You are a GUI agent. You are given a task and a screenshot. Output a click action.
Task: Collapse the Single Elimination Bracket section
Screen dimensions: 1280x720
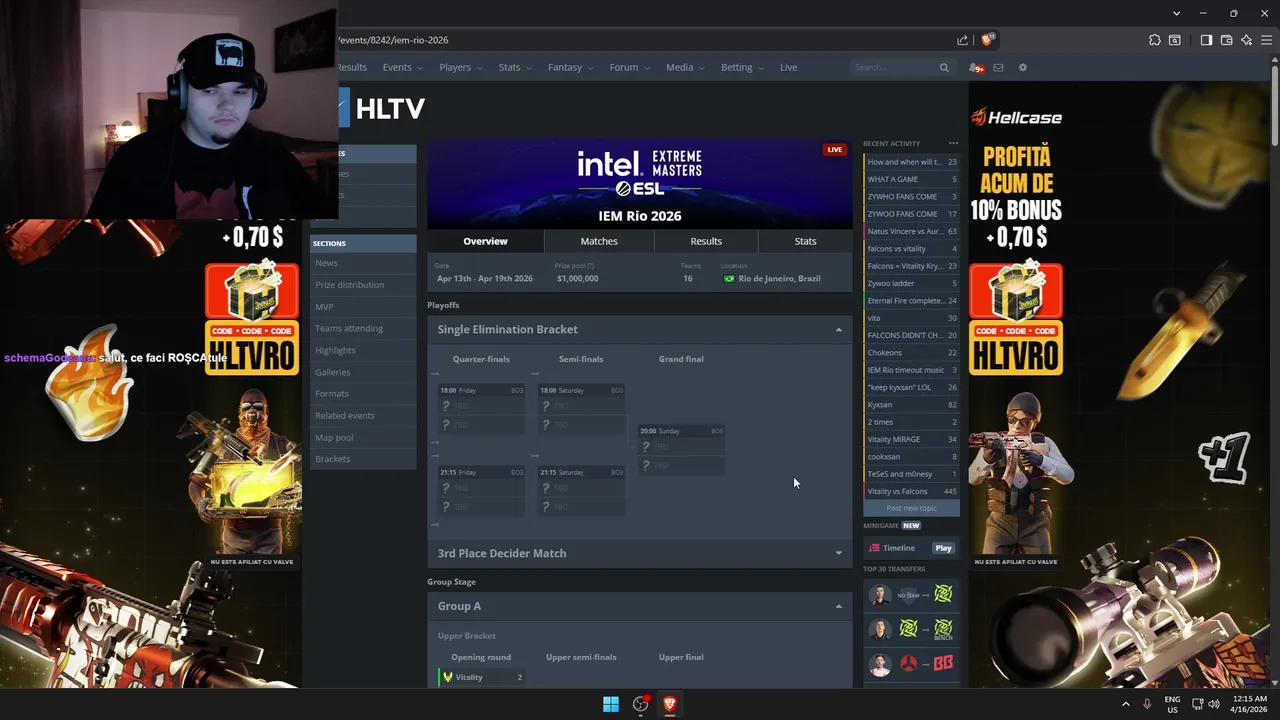click(x=839, y=330)
